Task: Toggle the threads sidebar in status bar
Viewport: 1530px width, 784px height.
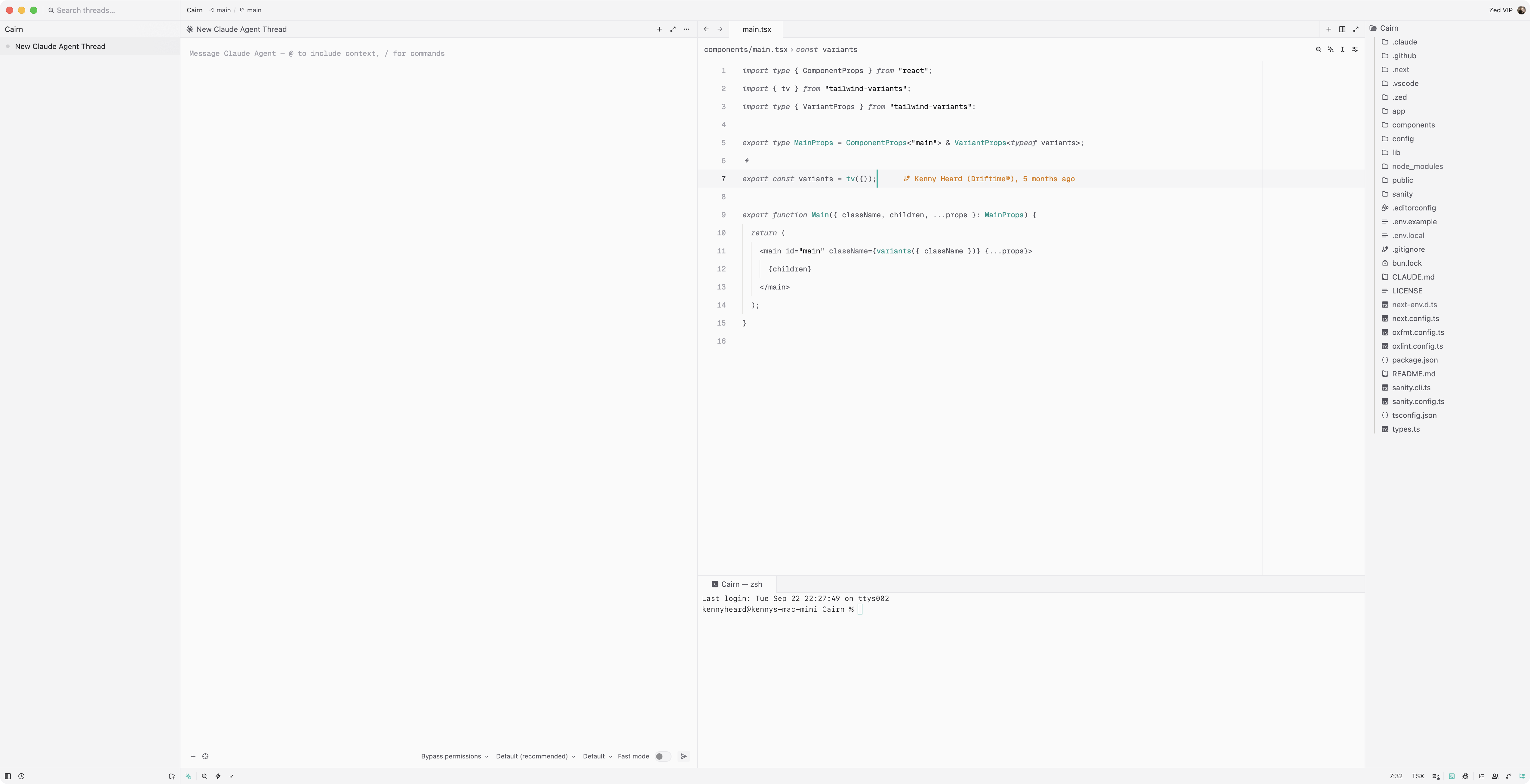Action: (8, 776)
